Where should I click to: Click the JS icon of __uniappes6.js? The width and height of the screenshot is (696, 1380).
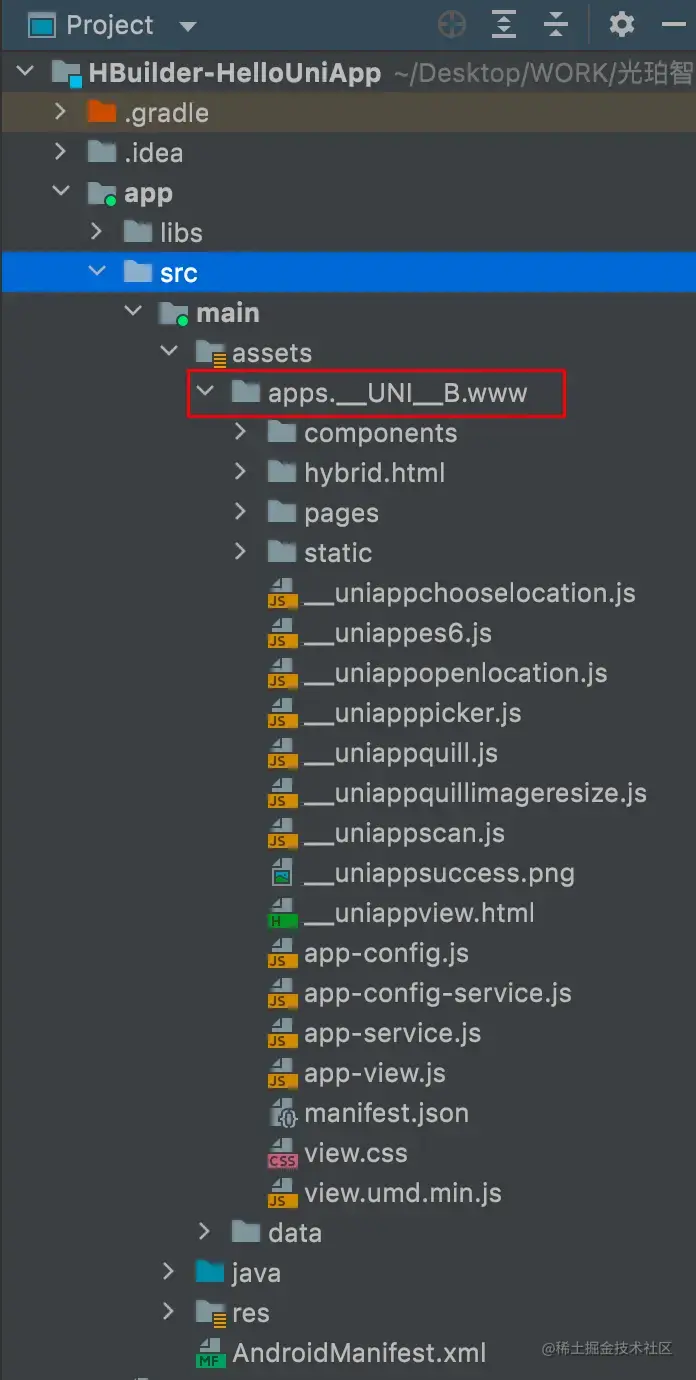coord(282,633)
